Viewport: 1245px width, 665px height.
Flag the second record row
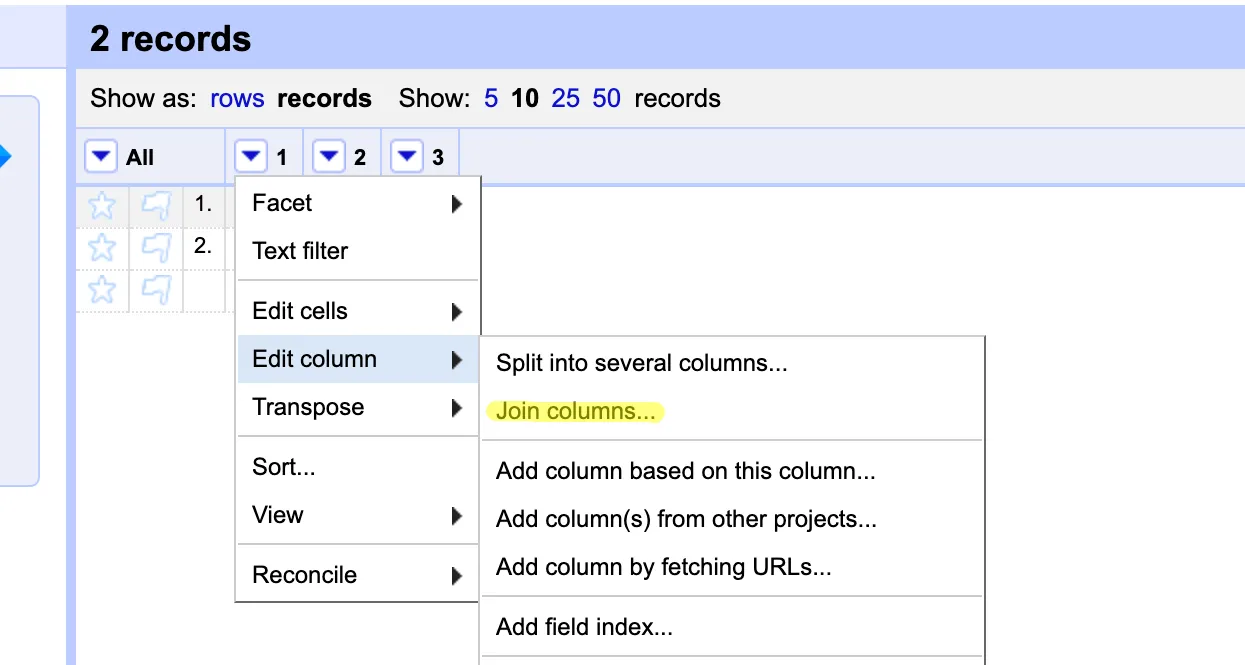coord(156,247)
